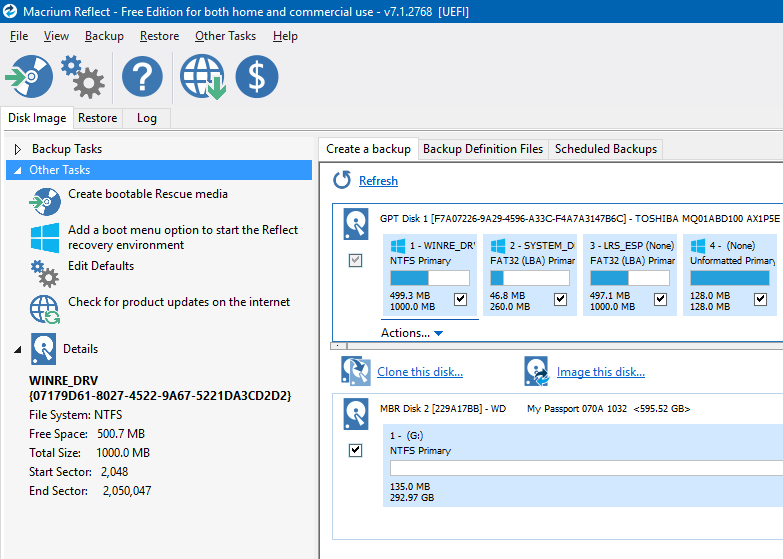783x559 pixels.
Task: Click the GPT Disk 1 drive icon
Action: (x=356, y=224)
